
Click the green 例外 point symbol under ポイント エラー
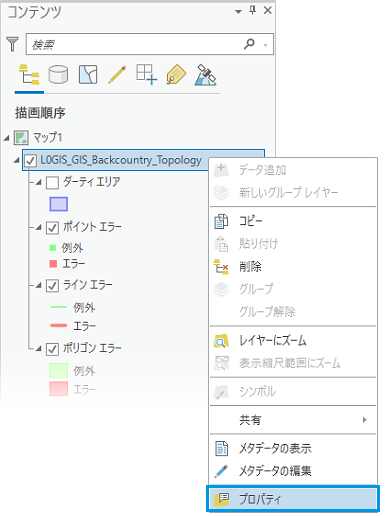[x=52, y=248]
